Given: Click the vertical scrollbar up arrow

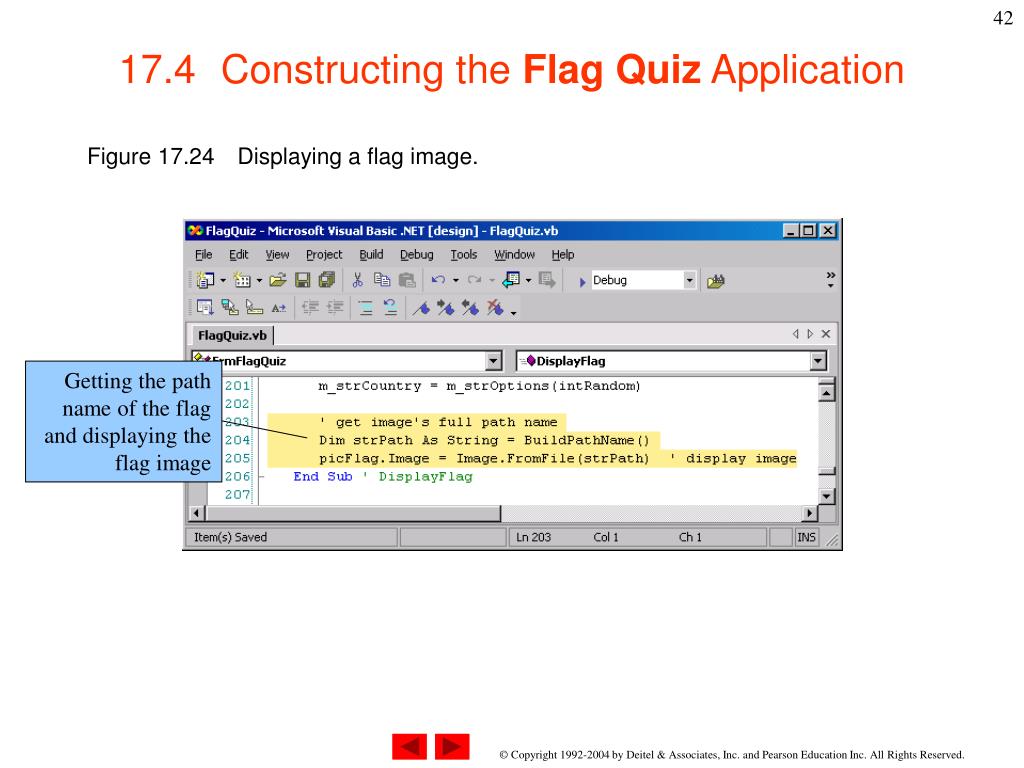Looking at the screenshot, I should tap(827, 393).
